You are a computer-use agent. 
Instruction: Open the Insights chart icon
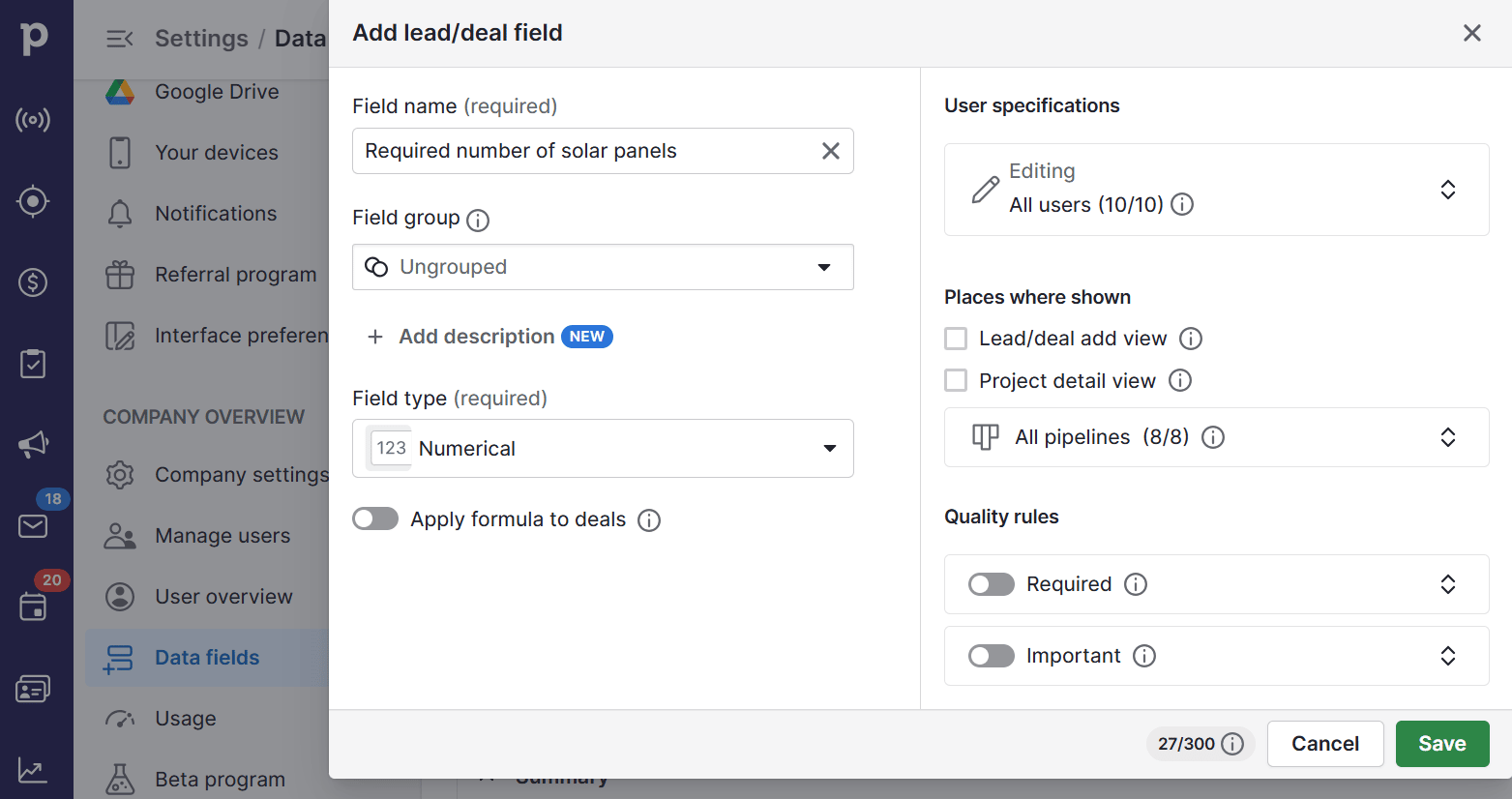(33, 770)
